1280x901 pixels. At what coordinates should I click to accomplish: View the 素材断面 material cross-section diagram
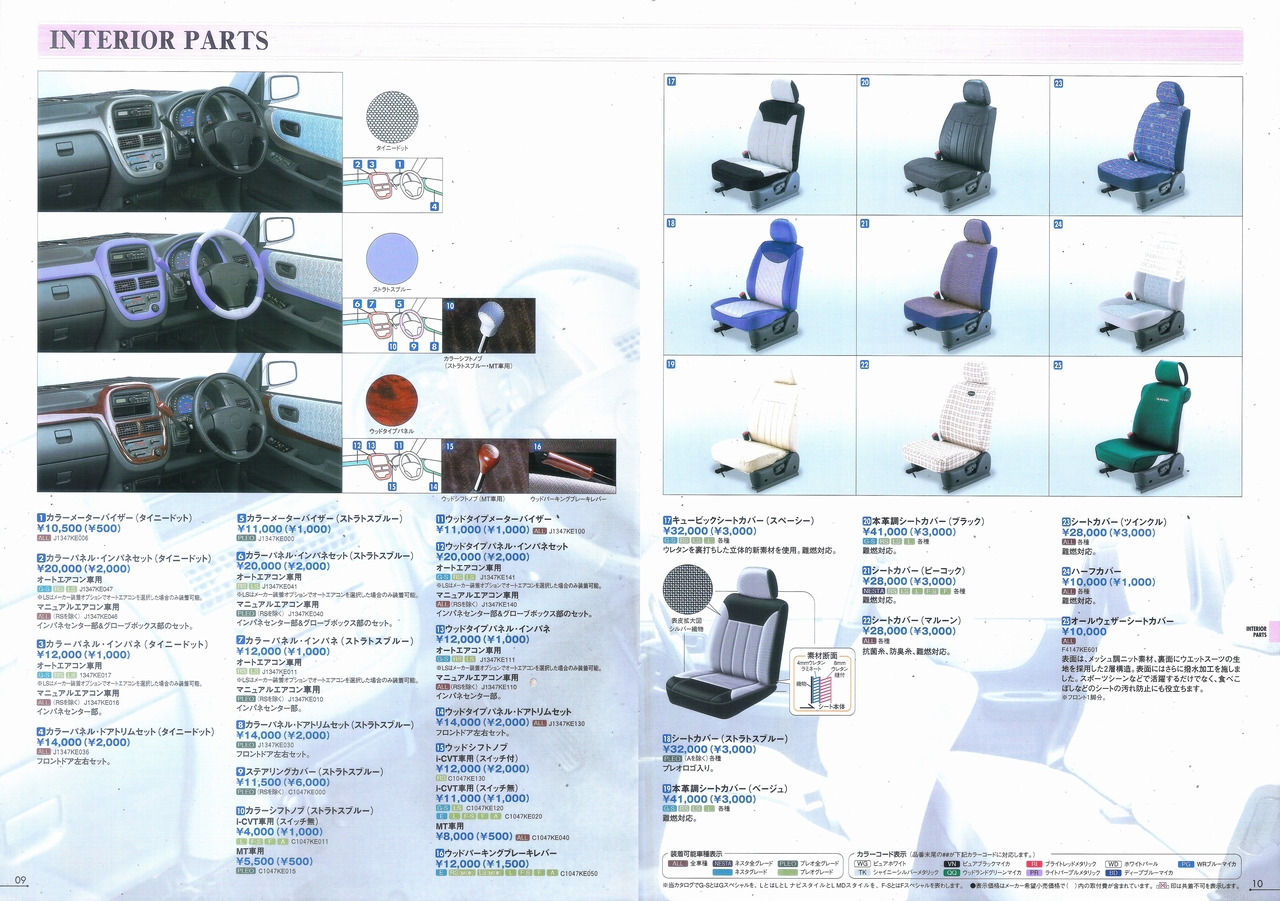[x=821, y=680]
